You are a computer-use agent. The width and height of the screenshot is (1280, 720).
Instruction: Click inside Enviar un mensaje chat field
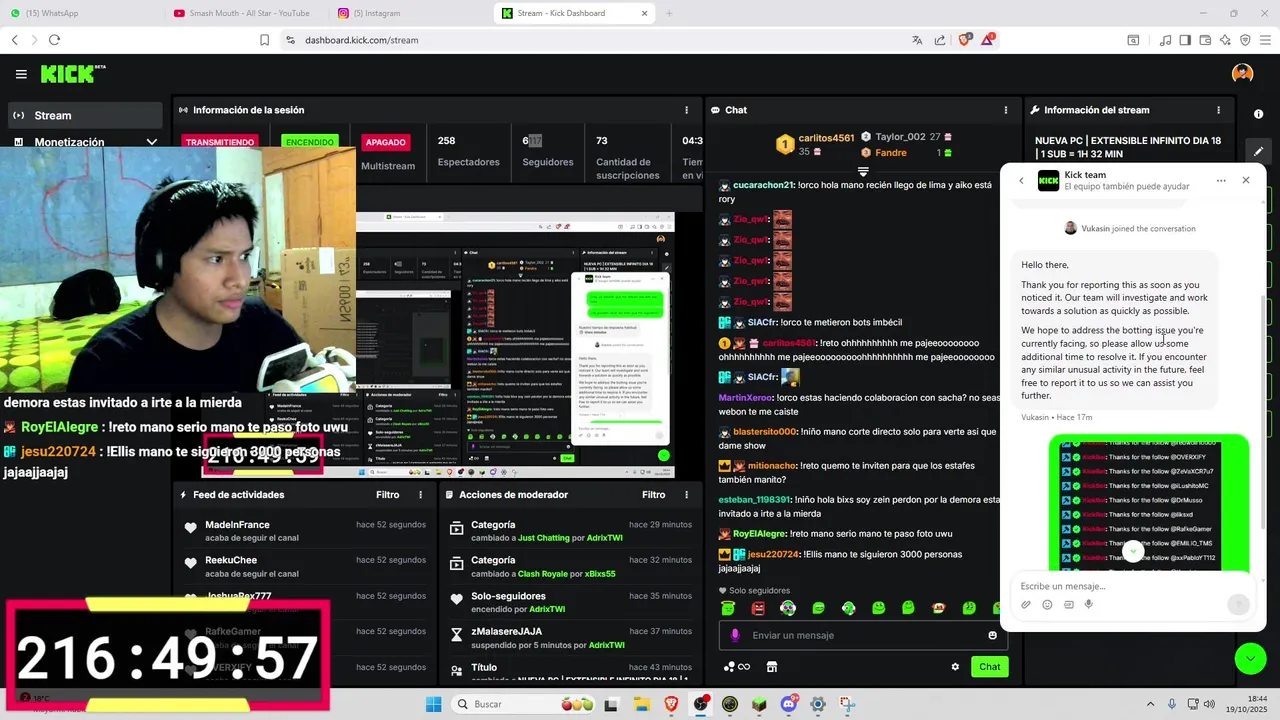pyautogui.click(x=865, y=635)
